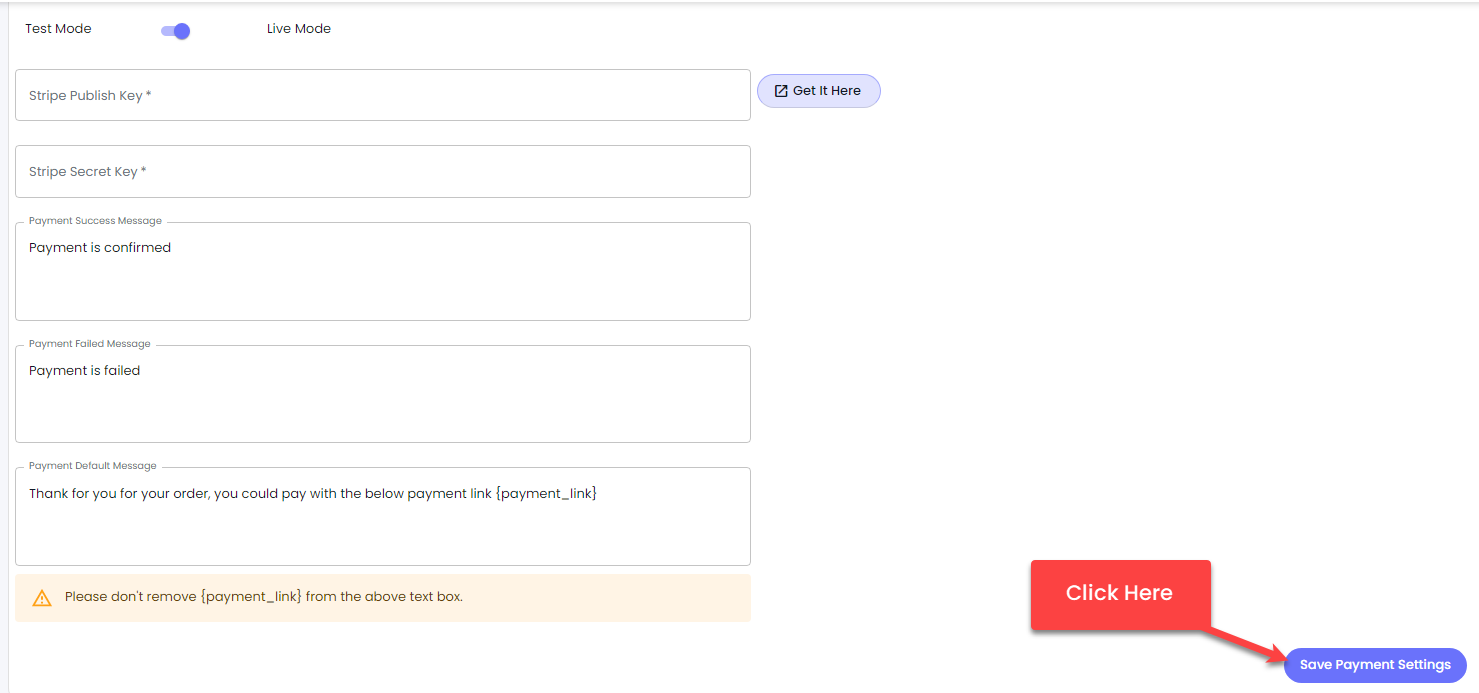Click inside the Payment Success Message textbox
The height and width of the screenshot is (693, 1479).
pyautogui.click(x=383, y=271)
